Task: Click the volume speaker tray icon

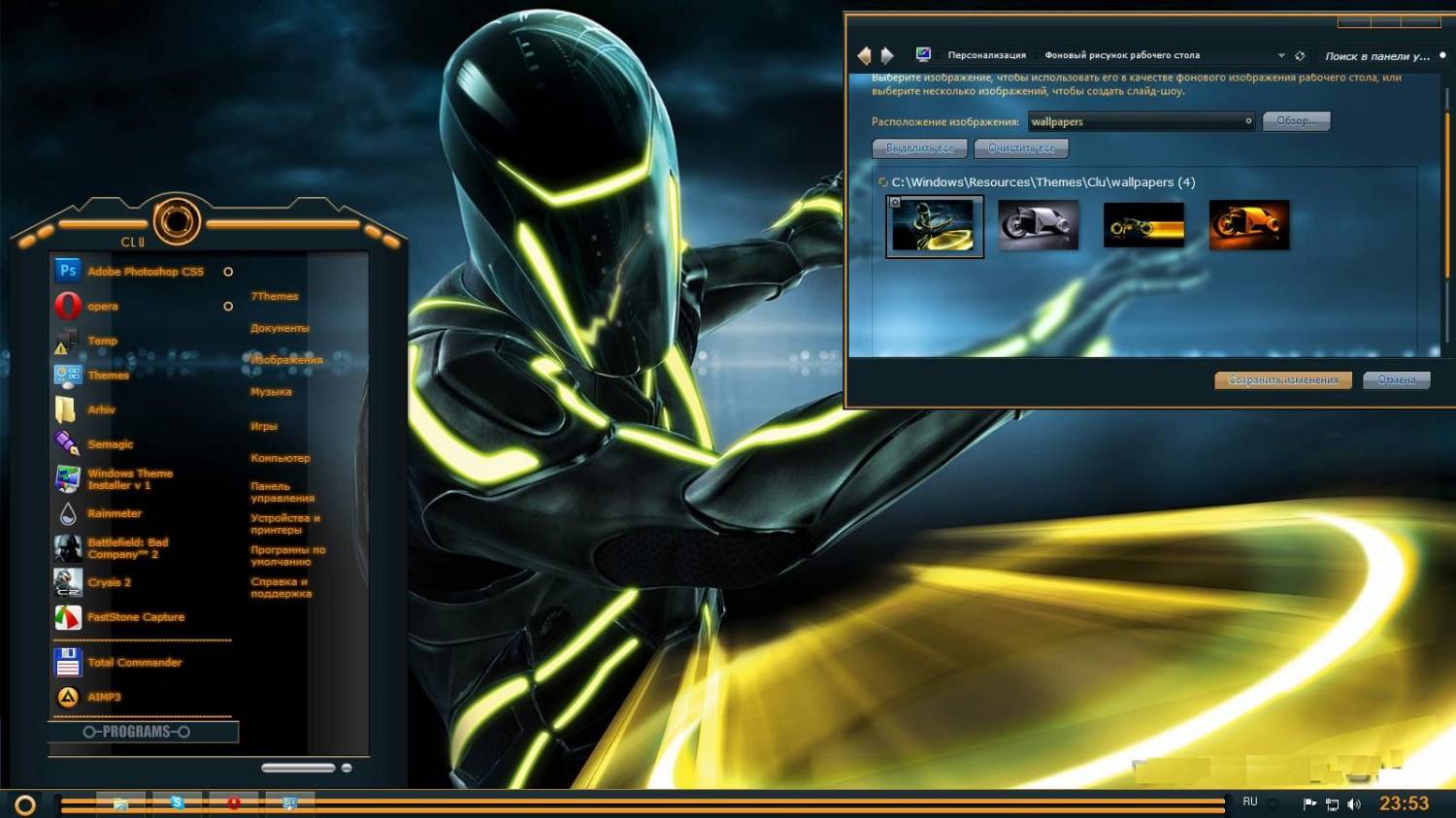Action: coord(1354,804)
